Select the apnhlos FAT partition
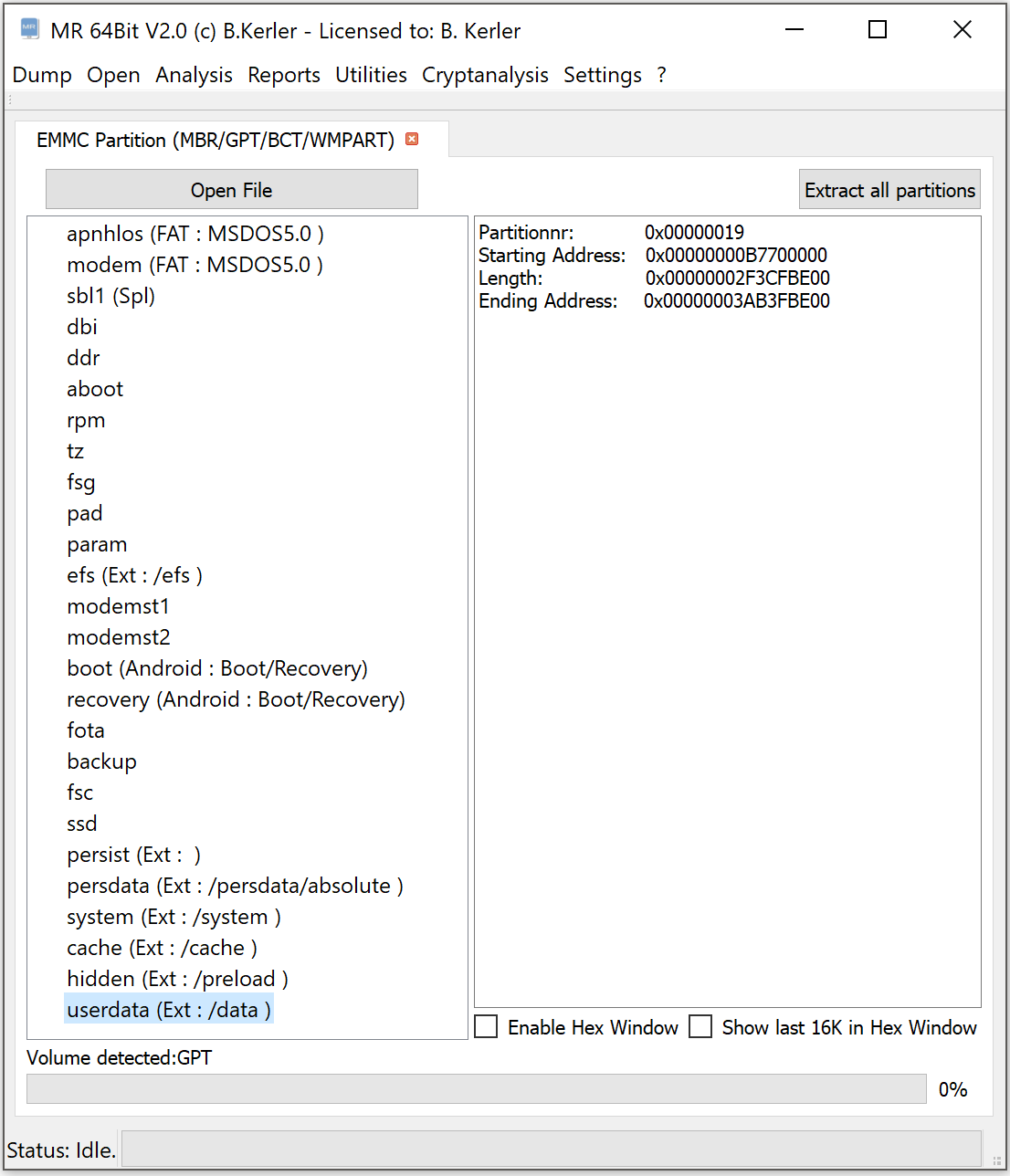Viewport: 1010px width, 1176px height. [195, 234]
